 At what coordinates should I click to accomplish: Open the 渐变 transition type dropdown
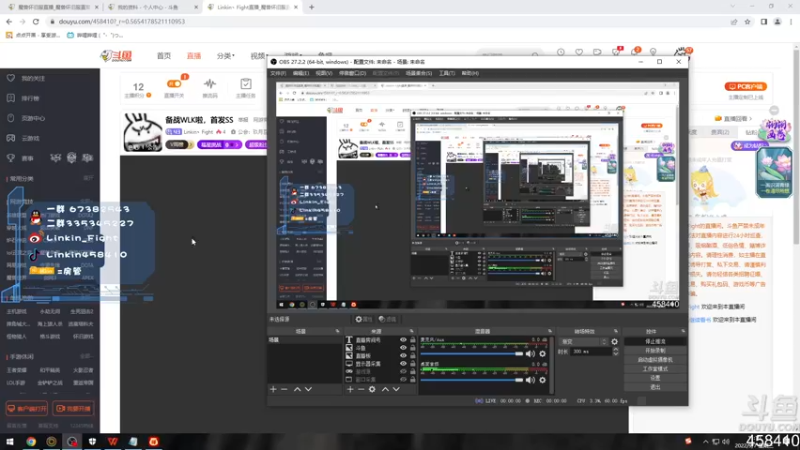(x=584, y=342)
